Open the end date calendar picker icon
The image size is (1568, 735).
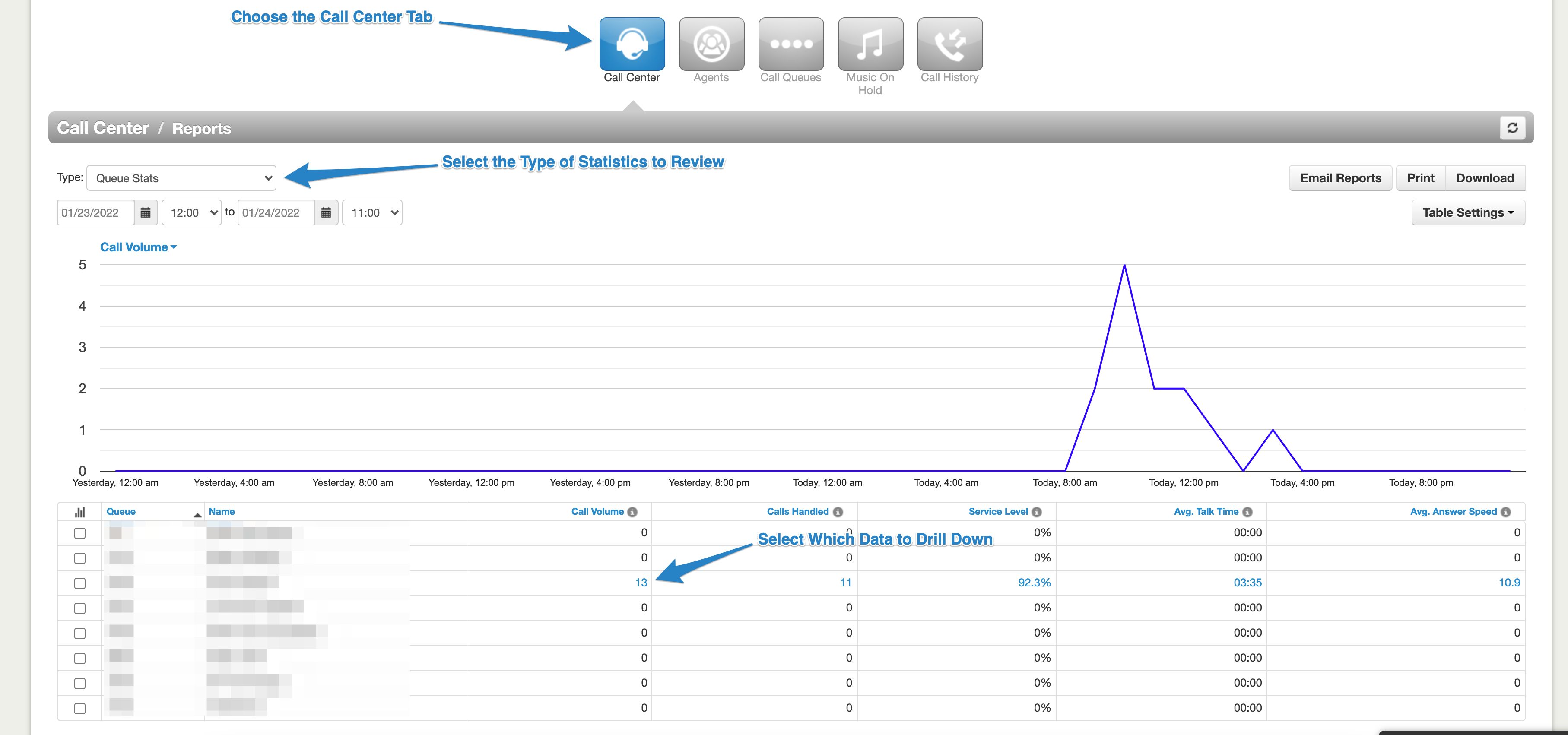pyautogui.click(x=326, y=212)
